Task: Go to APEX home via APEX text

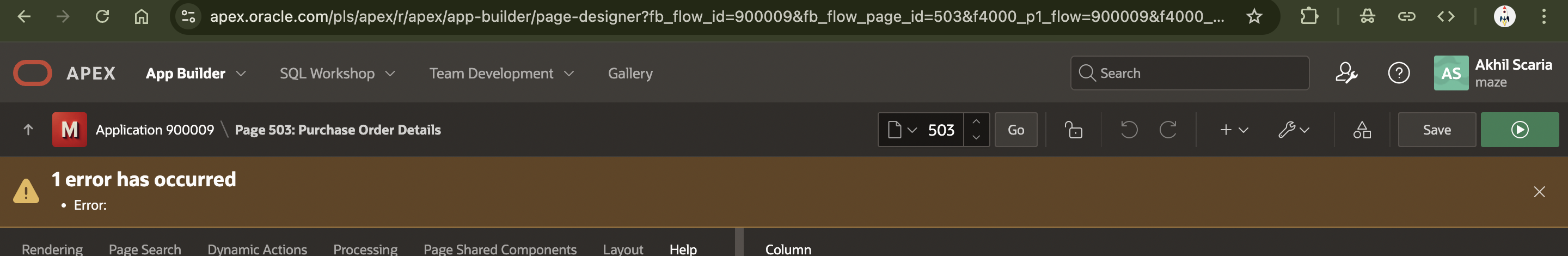Action: 91,73
